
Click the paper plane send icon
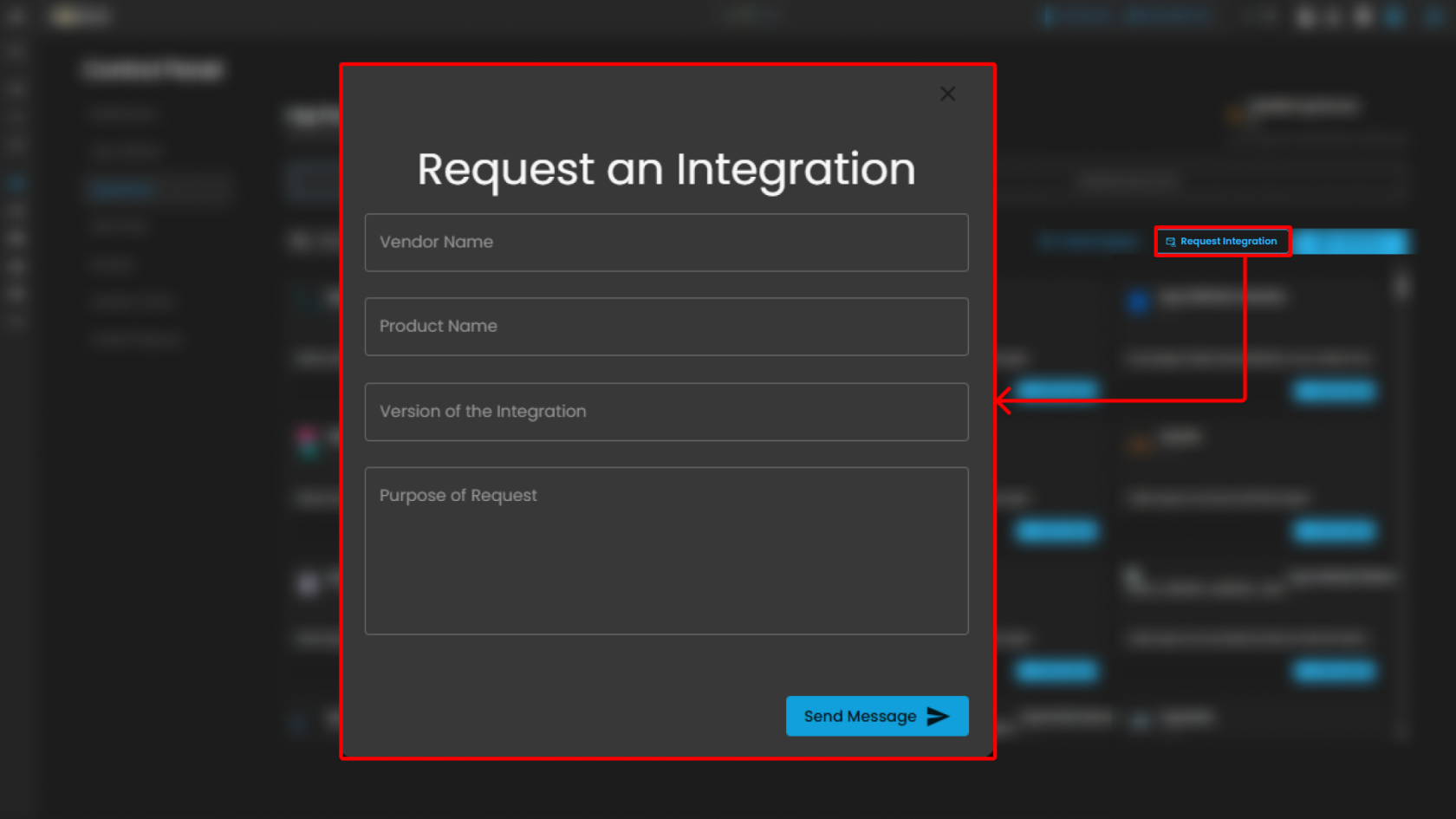coord(938,716)
